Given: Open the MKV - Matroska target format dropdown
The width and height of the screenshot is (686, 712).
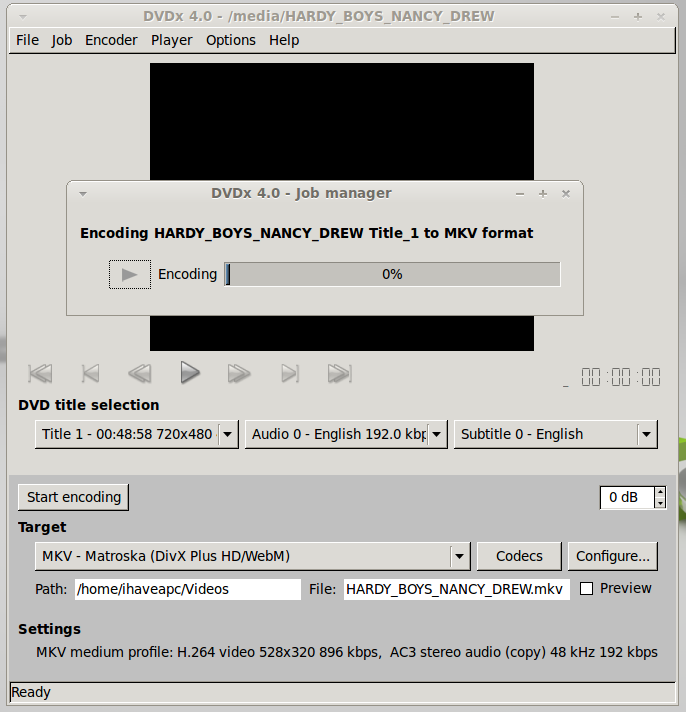Looking at the screenshot, I should (253, 556).
